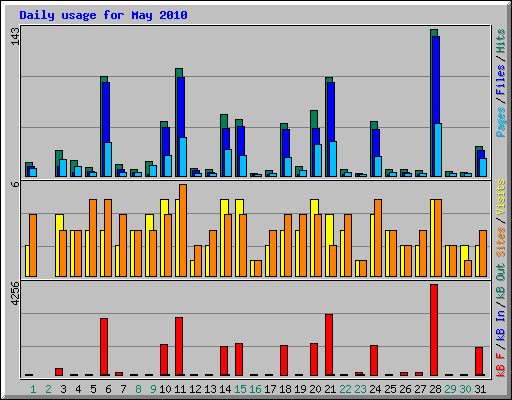Click the 4256 axis maximum label
This screenshot has height=400, width=512.
pyautogui.click(x=15, y=293)
